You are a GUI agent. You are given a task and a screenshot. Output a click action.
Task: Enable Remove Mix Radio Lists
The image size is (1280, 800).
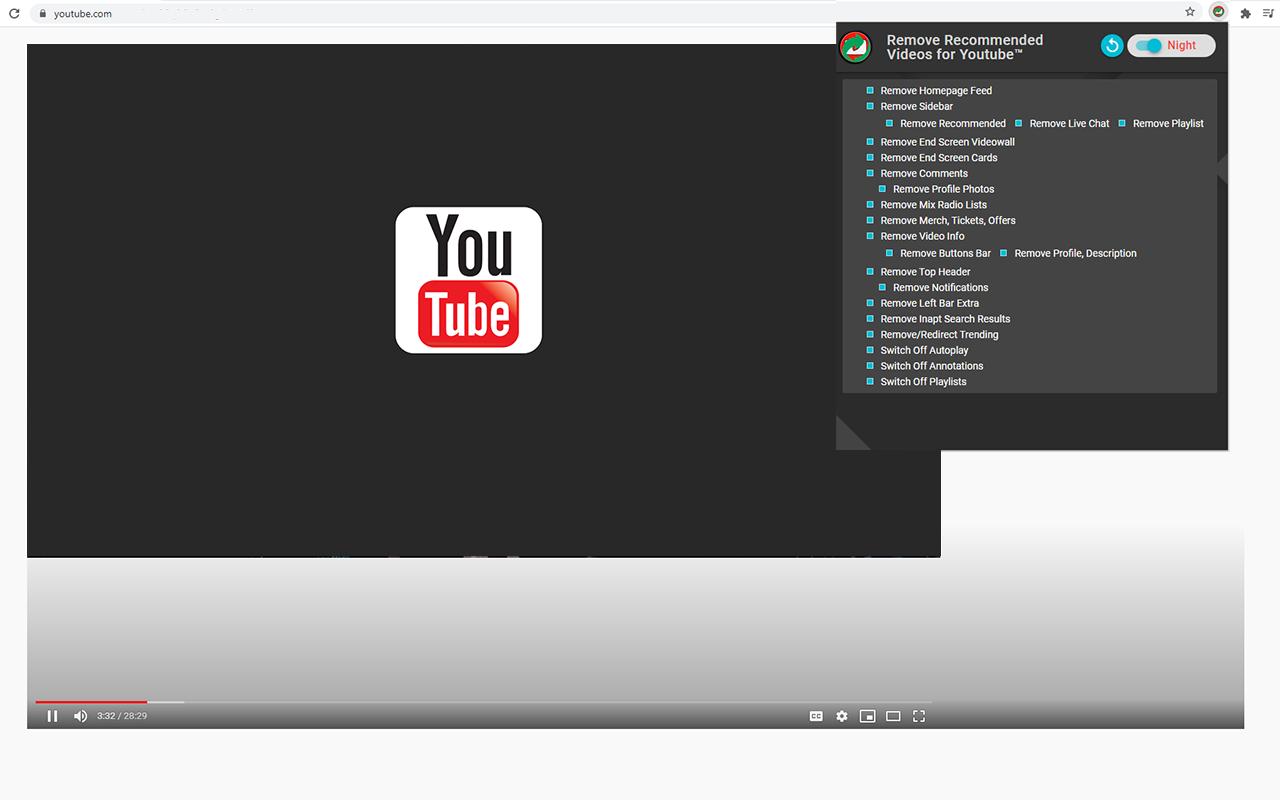click(x=870, y=204)
